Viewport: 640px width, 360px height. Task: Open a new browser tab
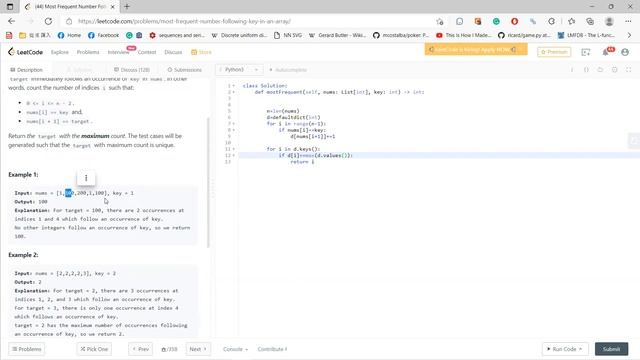click(x=127, y=7)
